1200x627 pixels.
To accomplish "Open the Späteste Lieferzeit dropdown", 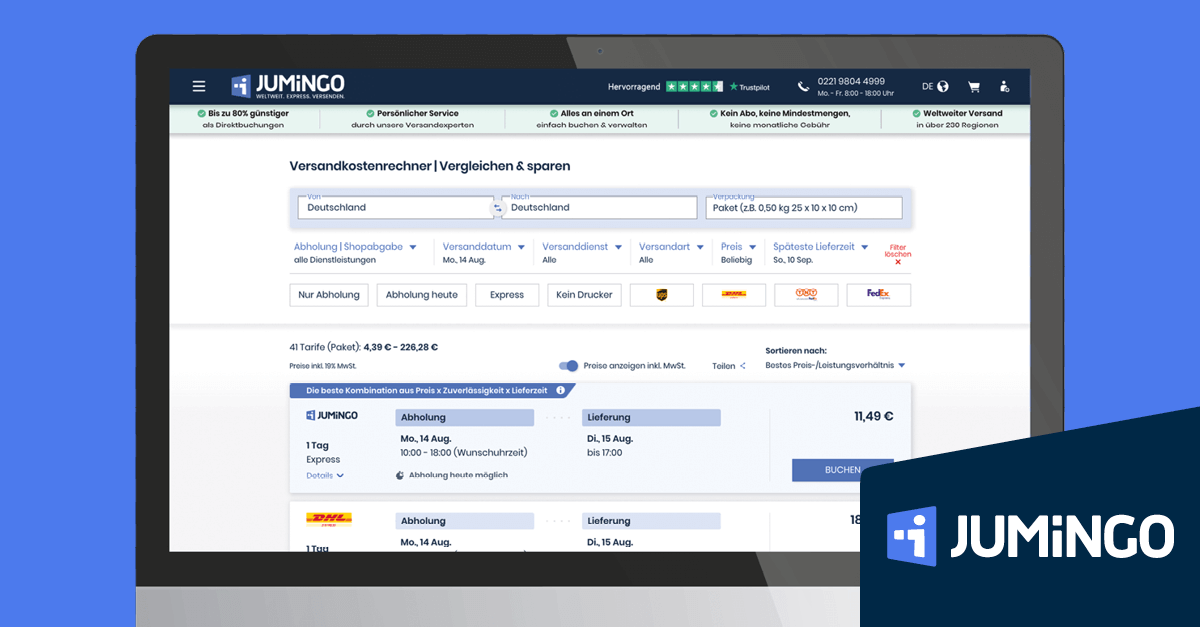I will 821,247.
